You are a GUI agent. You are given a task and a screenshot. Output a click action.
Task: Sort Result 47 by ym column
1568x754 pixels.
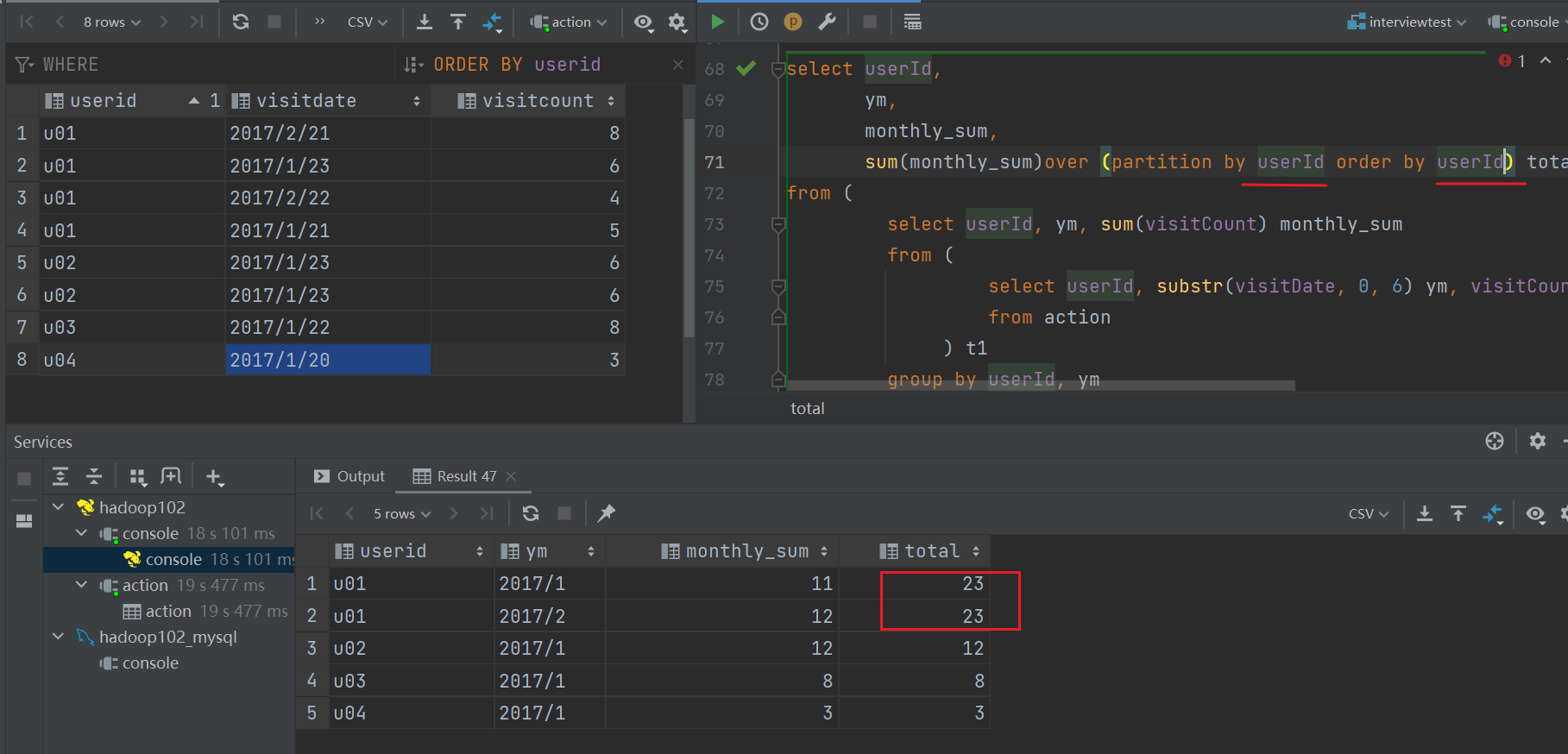pos(550,551)
